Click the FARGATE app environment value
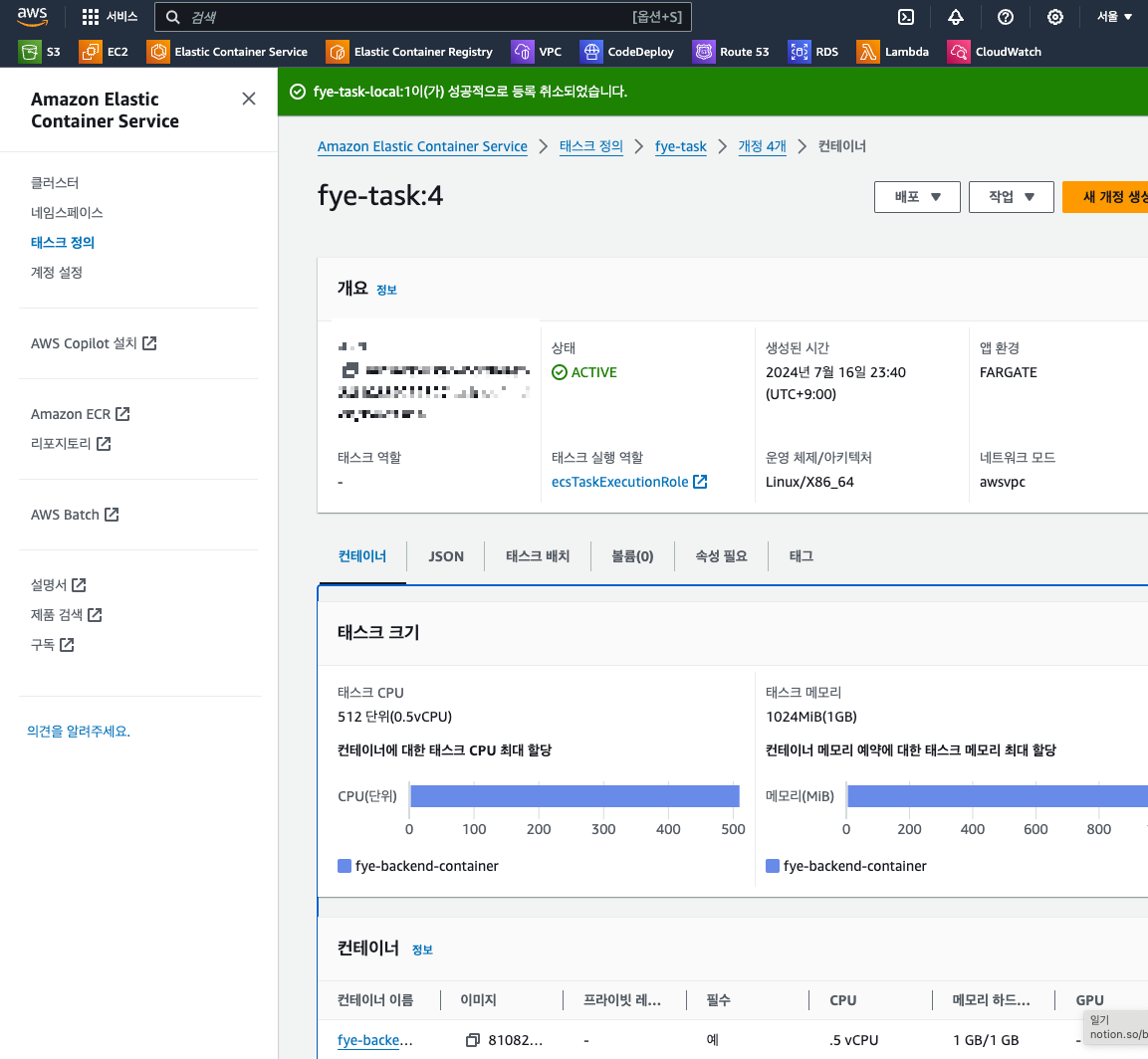The width and height of the screenshot is (1148, 1059). tap(1009, 372)
